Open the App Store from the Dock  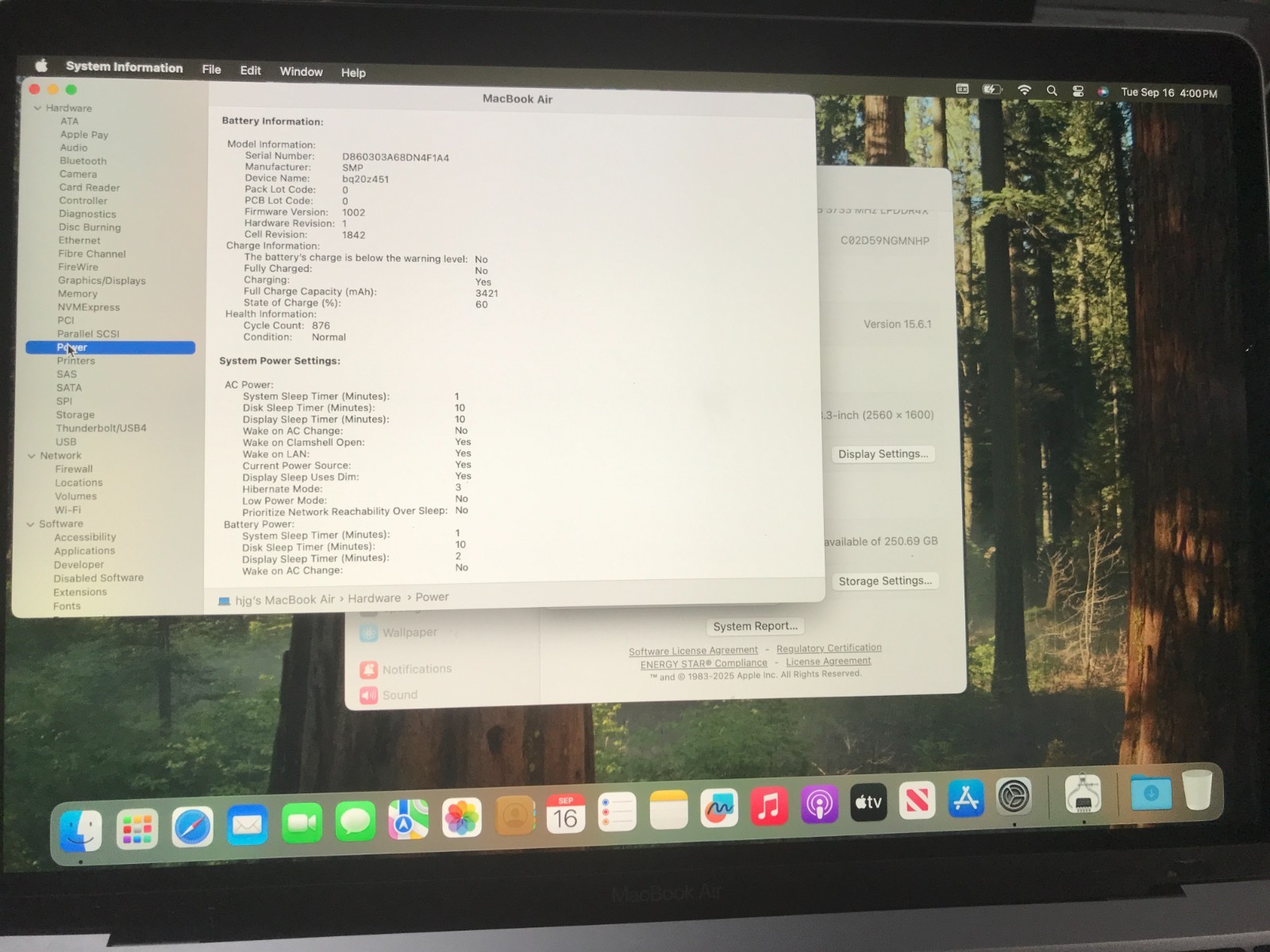pos(966,798)
